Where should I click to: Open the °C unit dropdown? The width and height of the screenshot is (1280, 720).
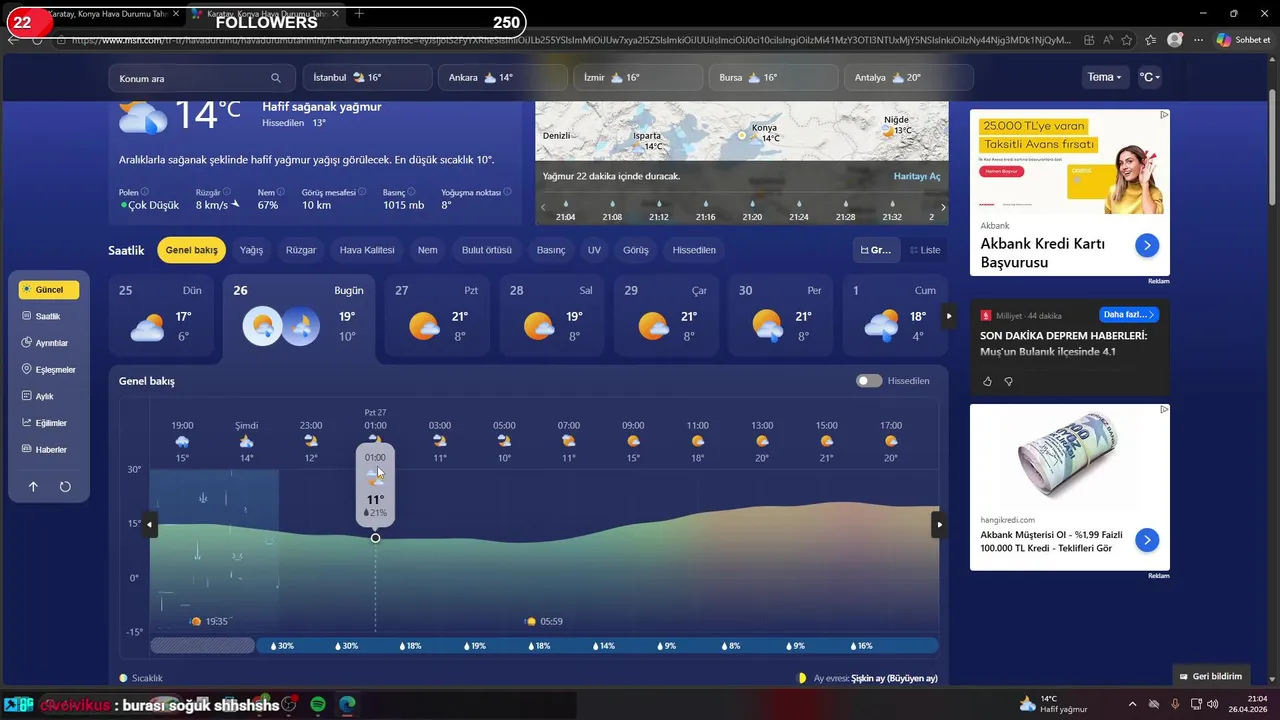pyautogui.click(x=1150, y=77)
